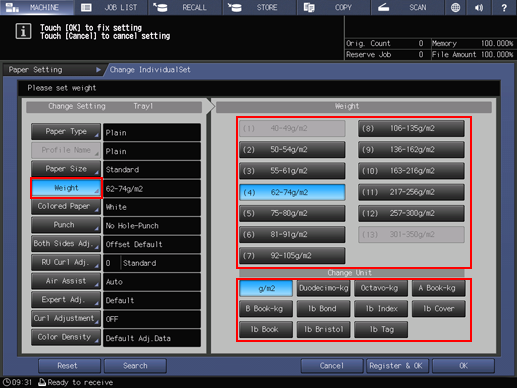This screenshot has width=517, height=388.
Task: Click the Default Adj.Data value field
Action: pos(152,338)
